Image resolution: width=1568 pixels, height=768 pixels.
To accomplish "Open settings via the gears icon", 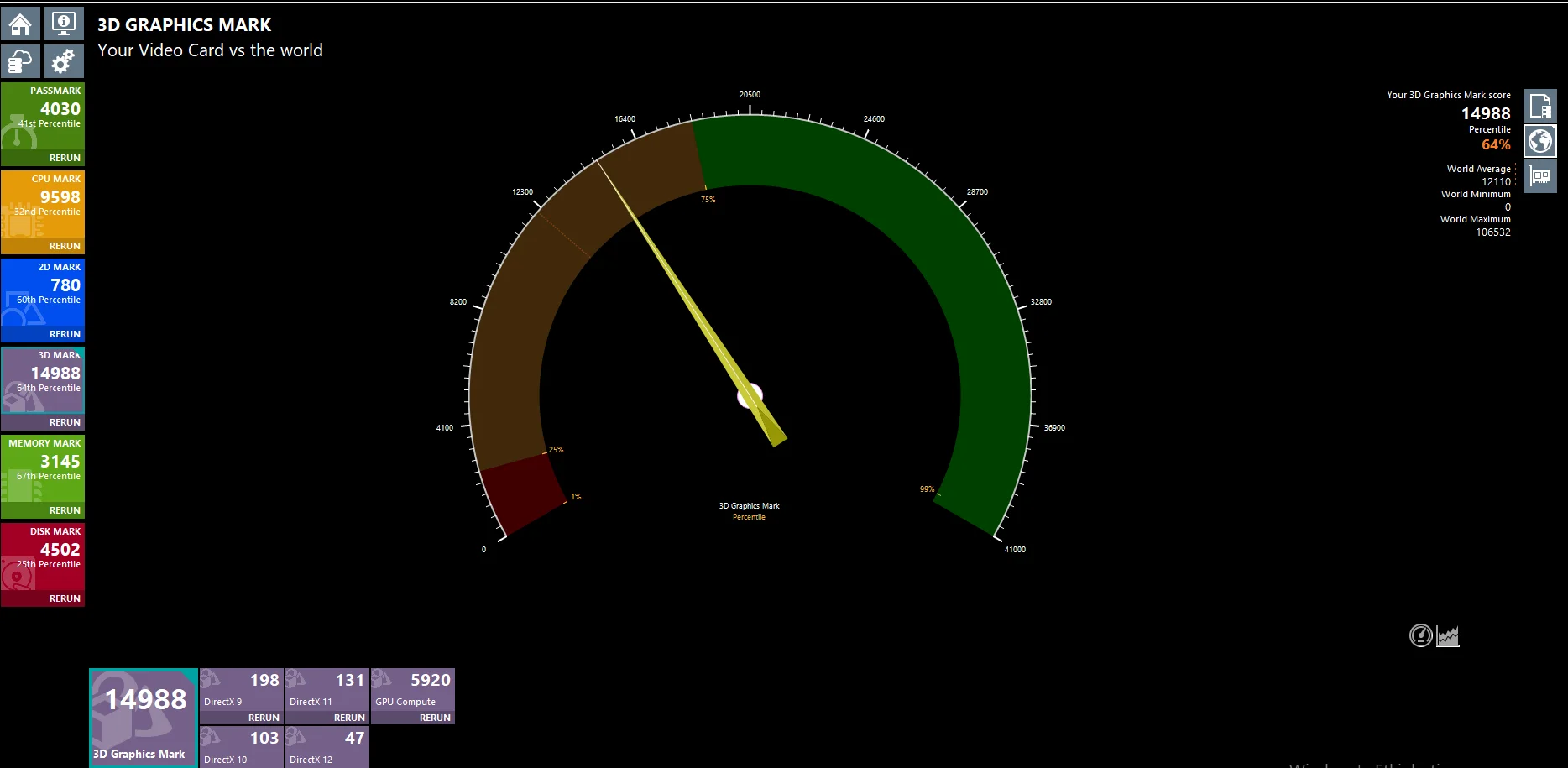I will (x=63, y=60).
